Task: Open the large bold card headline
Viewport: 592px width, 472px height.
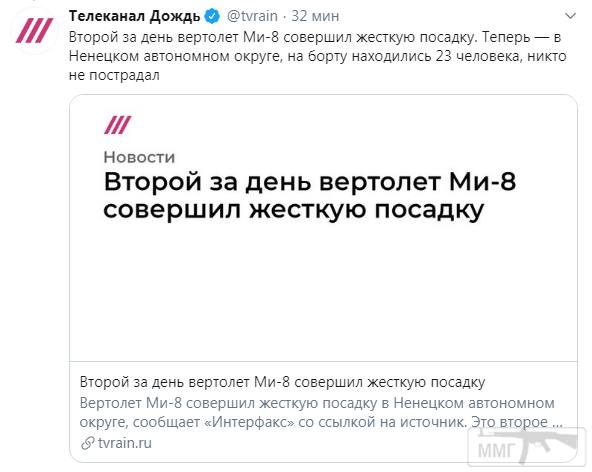Action: [310, 196]
